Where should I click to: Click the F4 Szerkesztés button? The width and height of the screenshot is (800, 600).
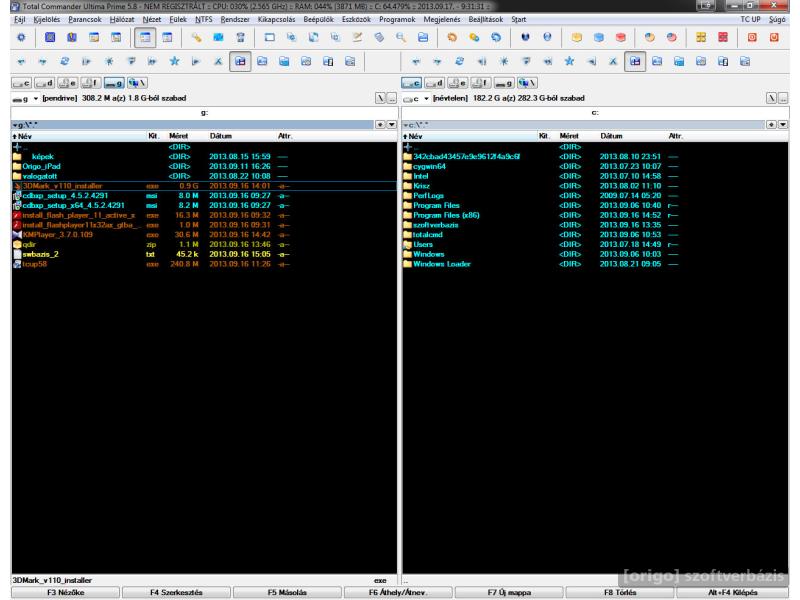[176, 592]
